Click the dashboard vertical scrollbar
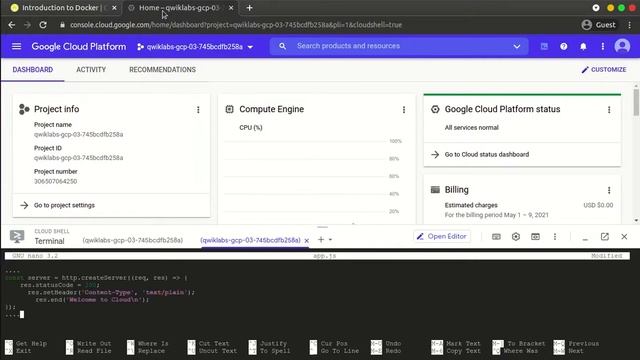The image size is (640, 360). 636,102
